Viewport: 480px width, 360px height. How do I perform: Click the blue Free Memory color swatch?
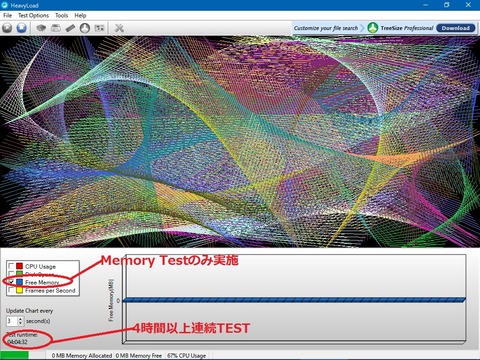coord(20,282)
